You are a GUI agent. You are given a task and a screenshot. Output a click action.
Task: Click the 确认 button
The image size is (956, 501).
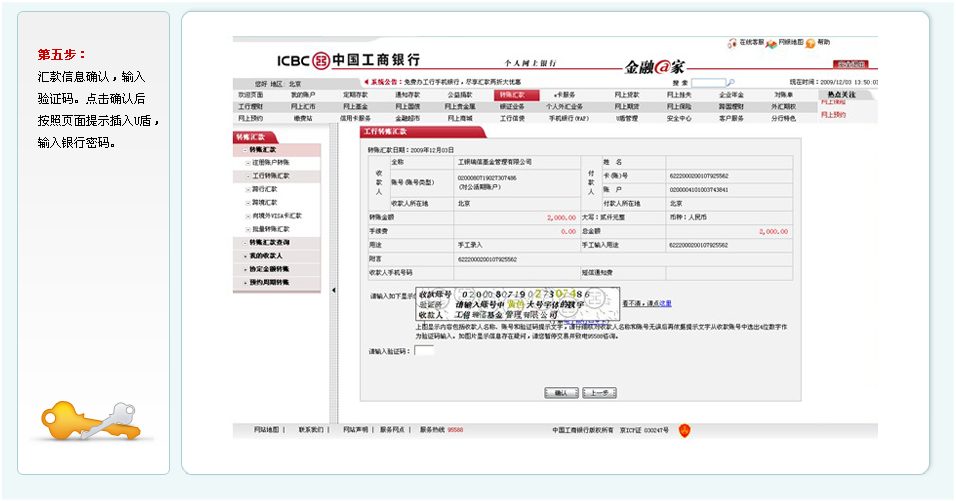point(561,393)
